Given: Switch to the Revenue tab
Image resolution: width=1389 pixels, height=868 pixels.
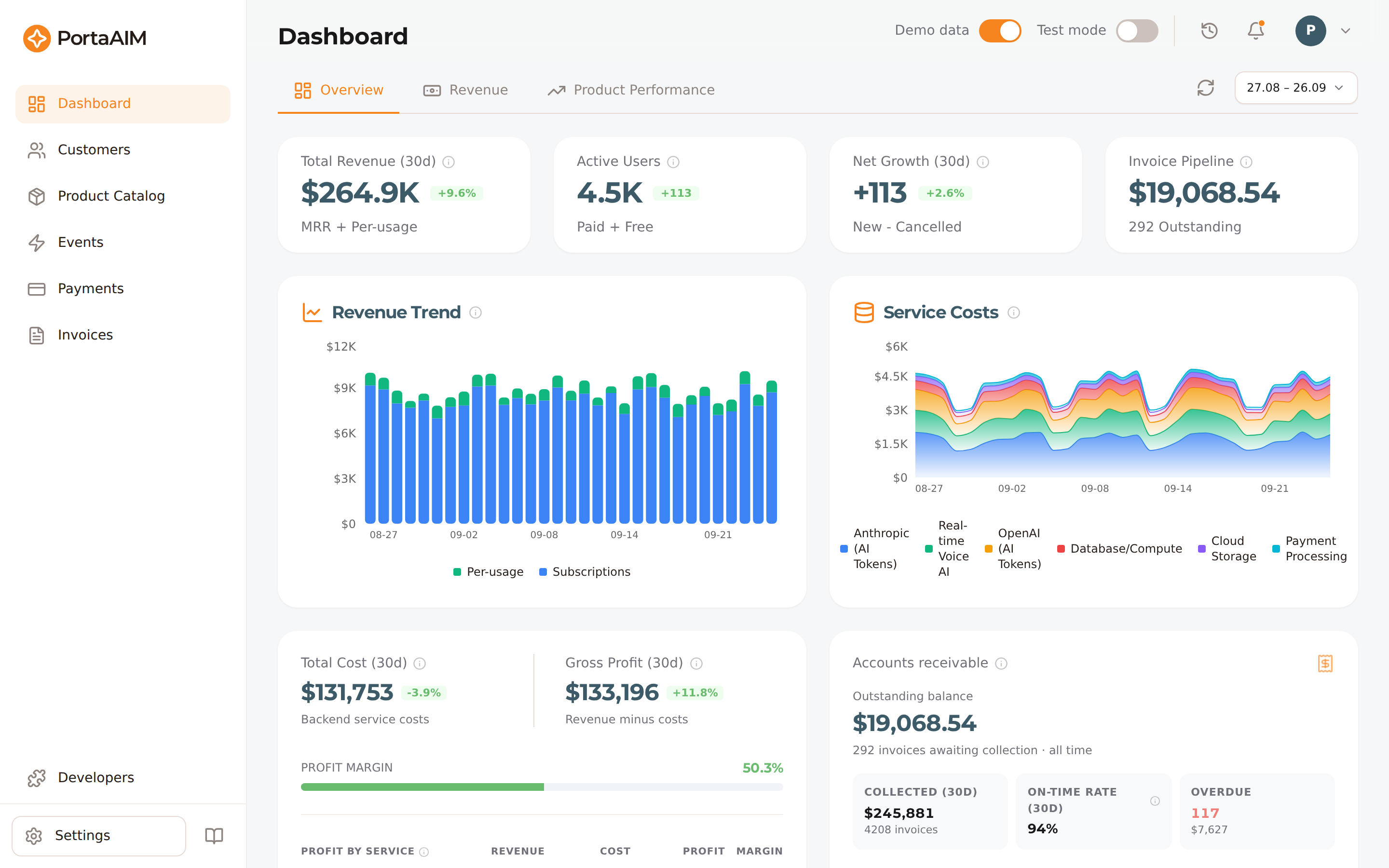Looking at the screenshot, I should [465, 90].
